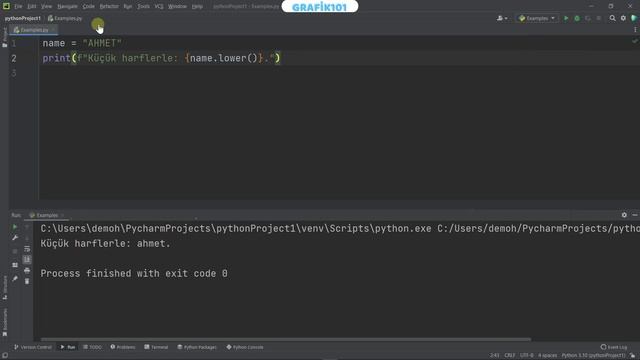
Task: Click the grey Stop icon in top toolbar
Action: (x=599, y=18)
